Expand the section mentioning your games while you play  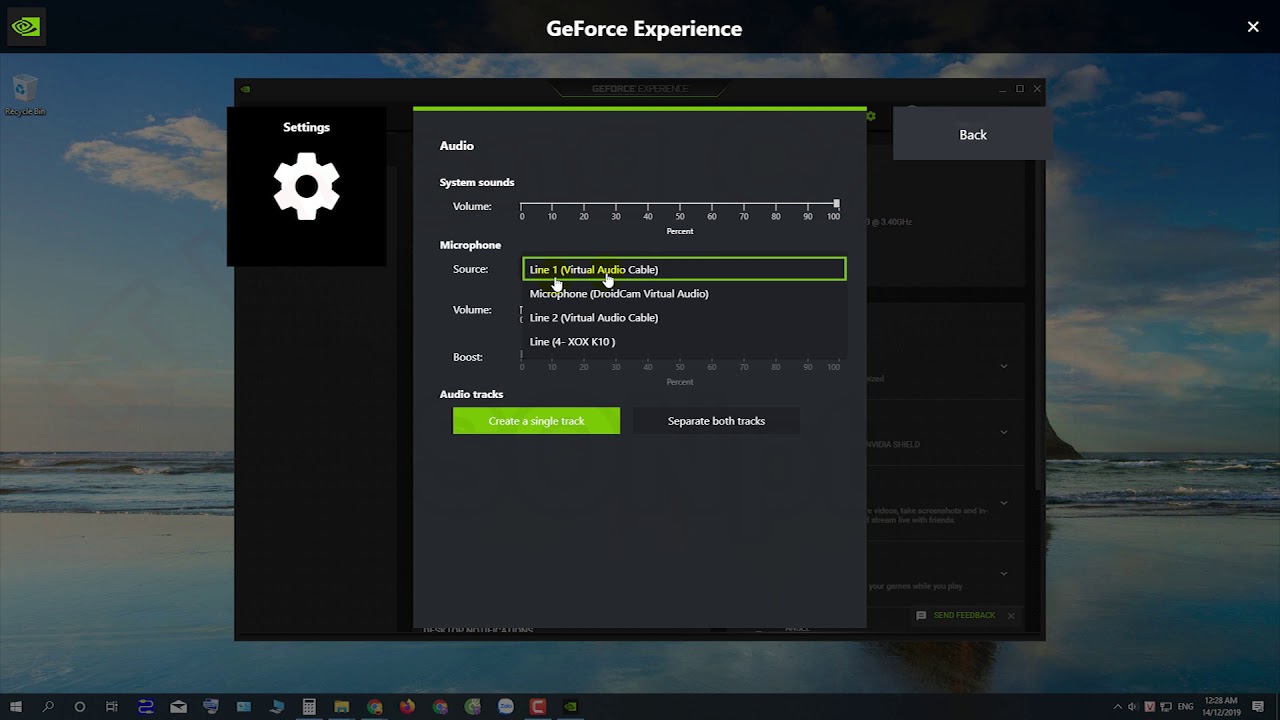pyautogui.click(x=1004, y=574)
